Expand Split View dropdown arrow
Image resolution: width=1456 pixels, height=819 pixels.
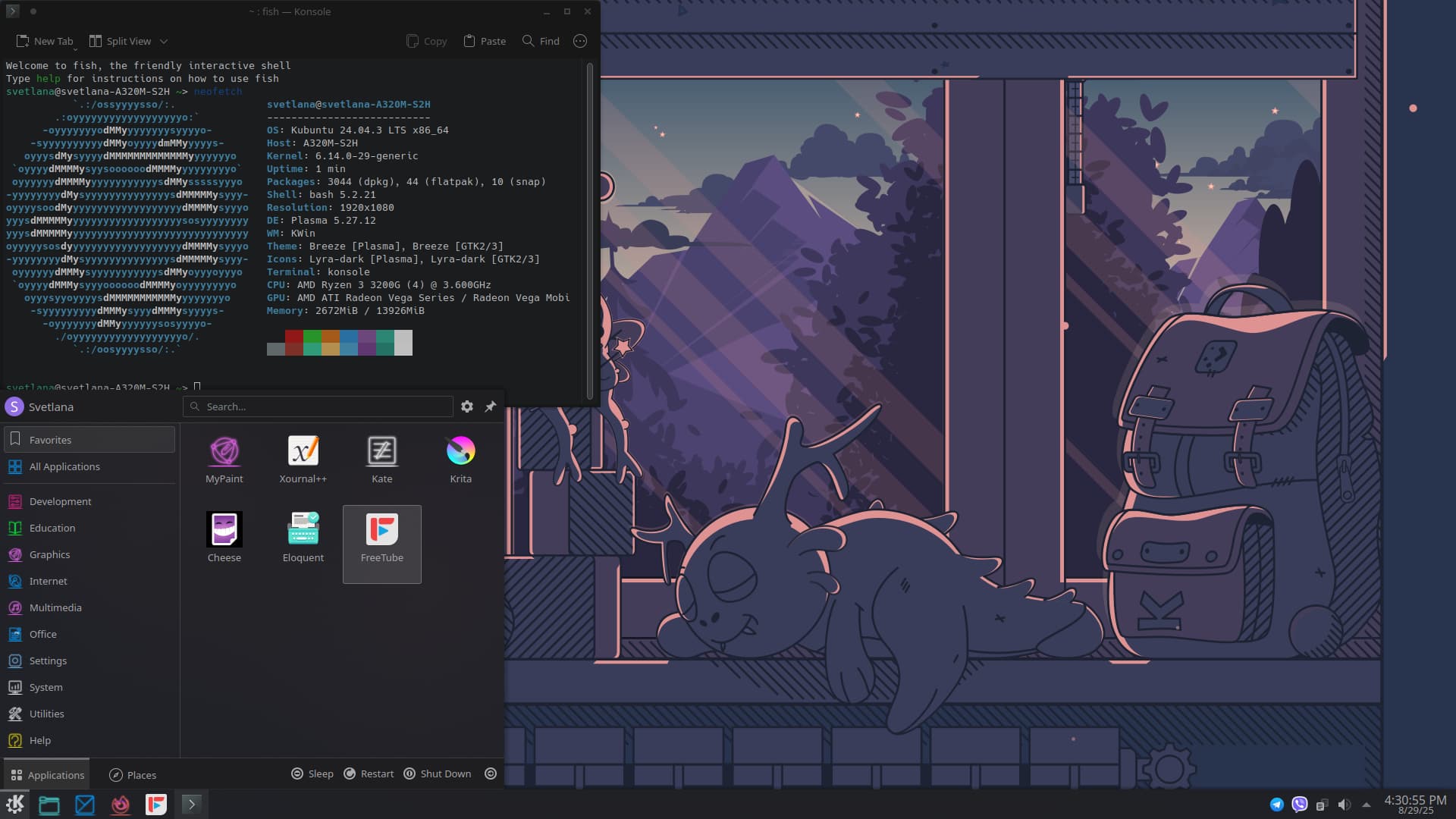[x=164, y=42]
